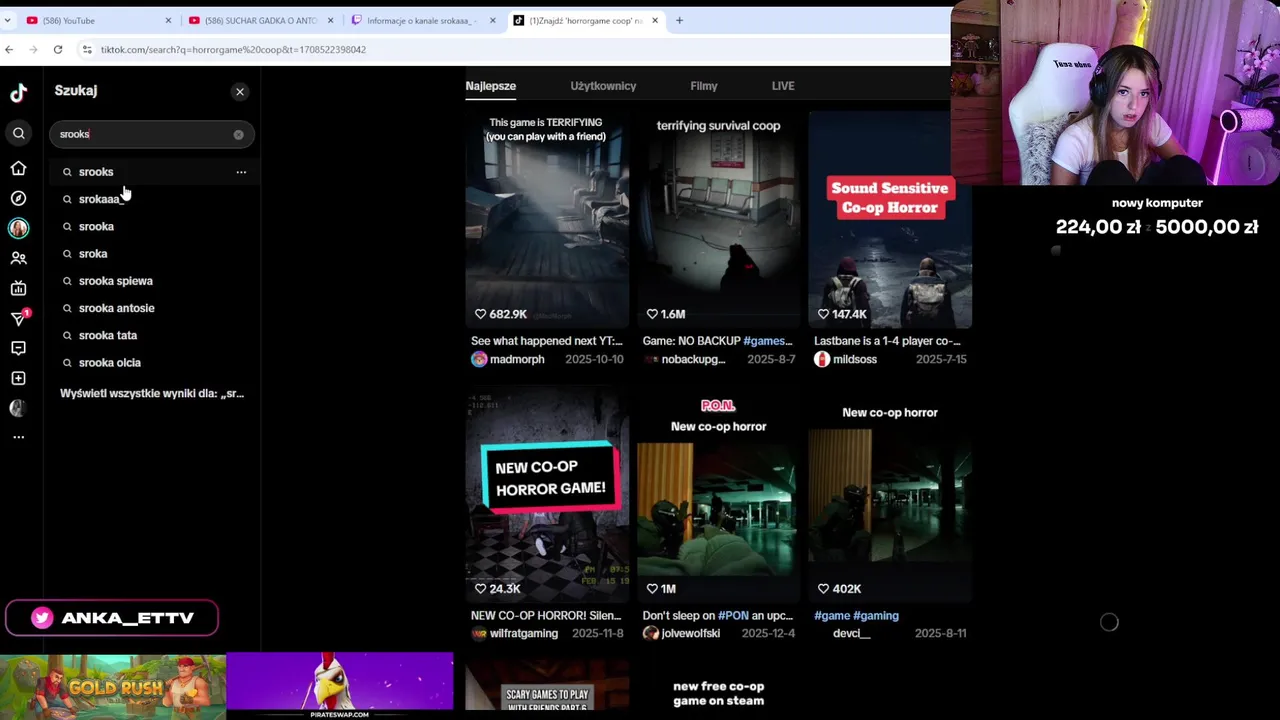
Task: Switch to the '(586) YouTube' tab
Action: (x=99, y=20)
